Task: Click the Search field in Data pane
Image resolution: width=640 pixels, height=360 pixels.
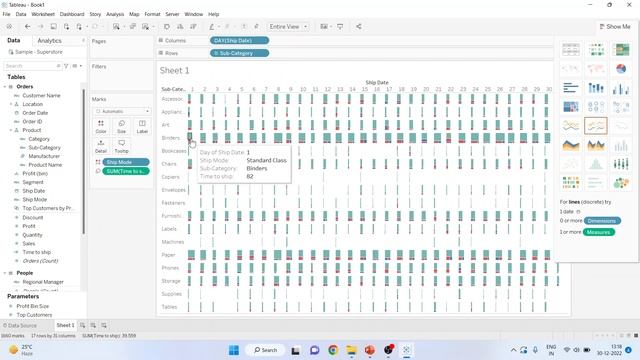Action: (32, 66)
